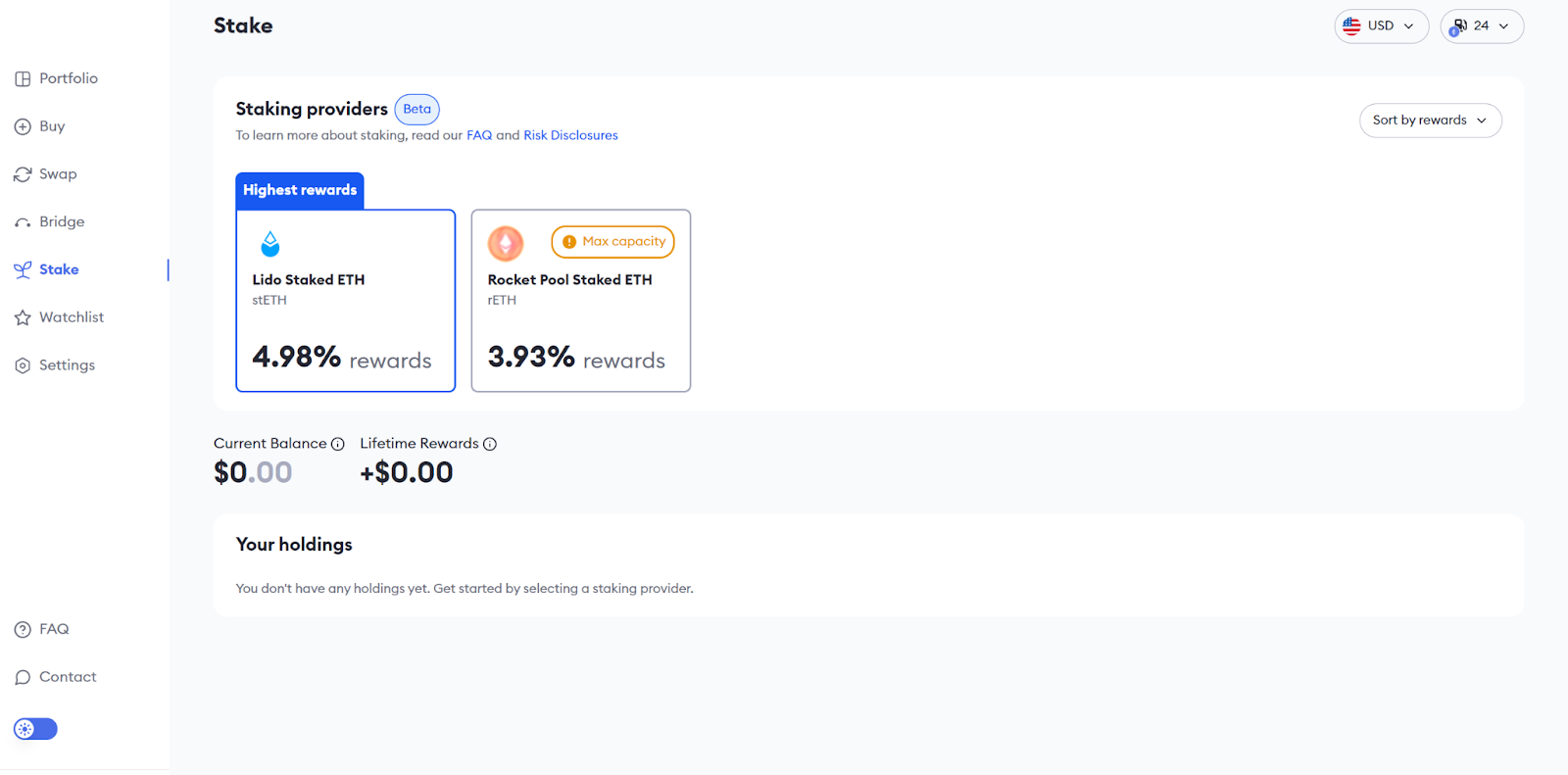Click the Buy plus-circle icon

pos(23,126)
